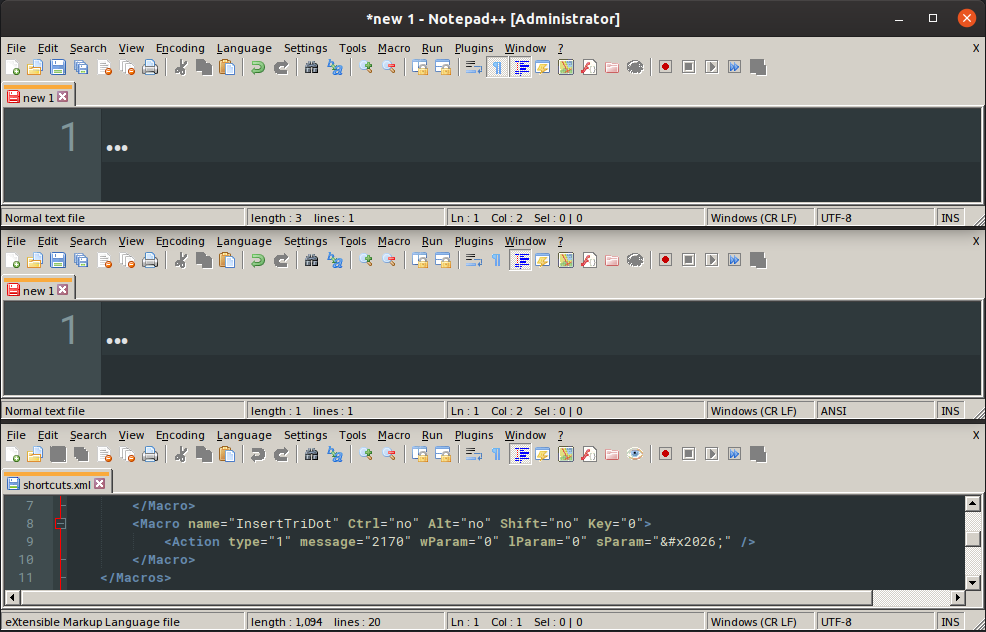Redo the edit in the middle window

[x=281, y=260]
